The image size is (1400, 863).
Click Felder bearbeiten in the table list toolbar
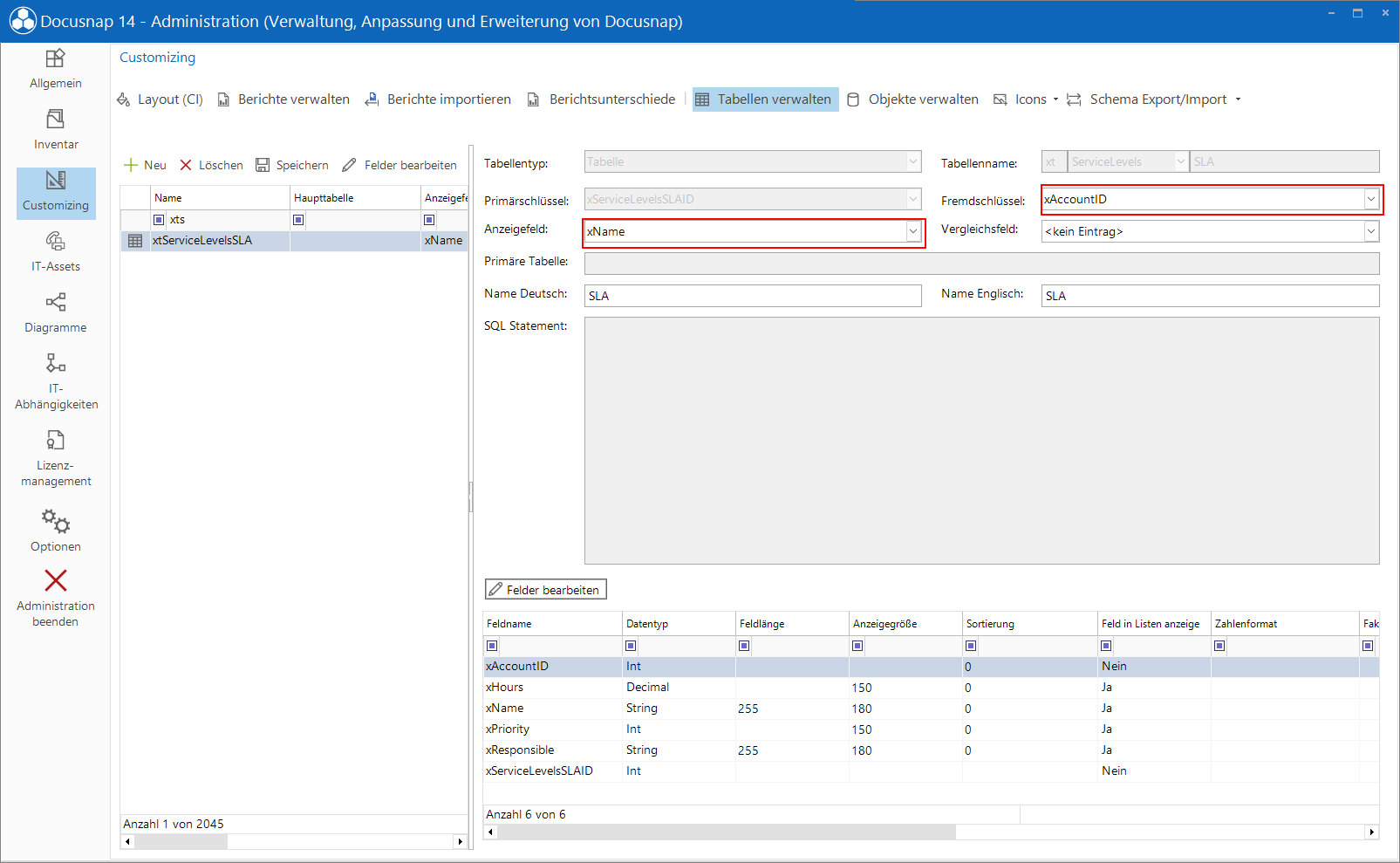400,165
